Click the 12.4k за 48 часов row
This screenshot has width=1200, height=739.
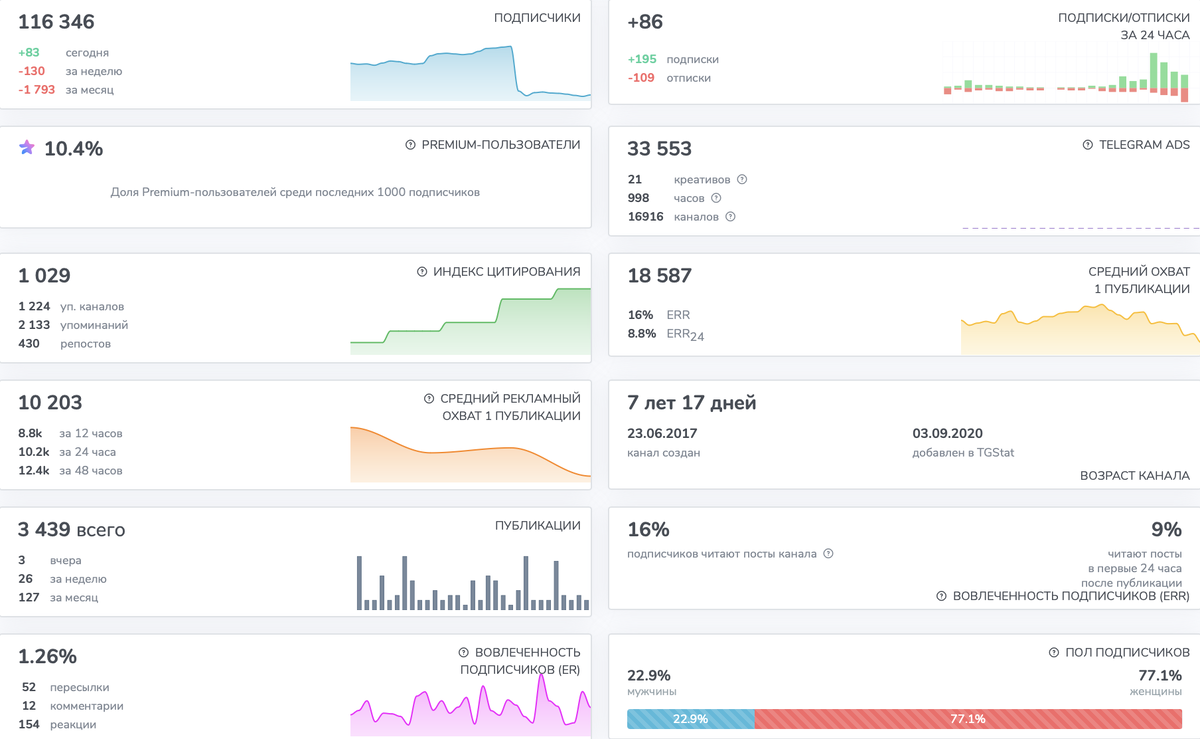pos(70,471)
